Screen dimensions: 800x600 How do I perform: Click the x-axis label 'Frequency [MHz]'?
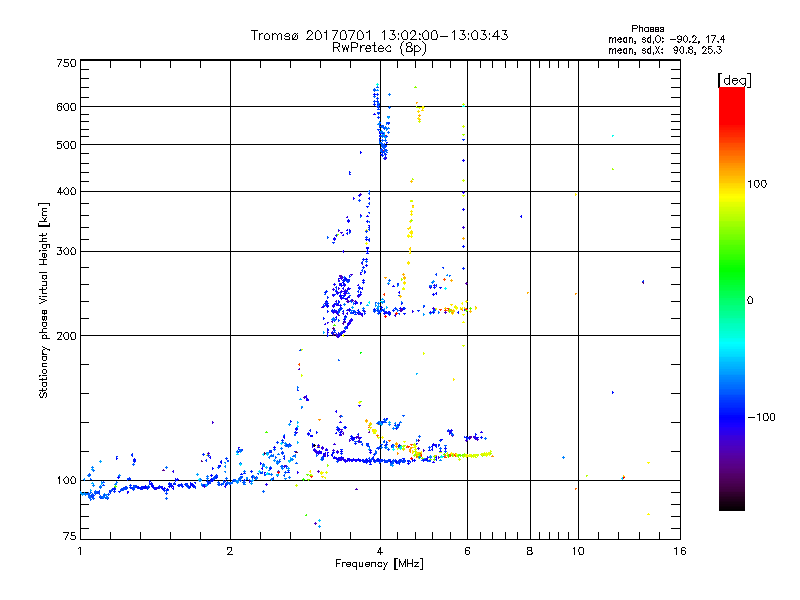coord(379,564)
